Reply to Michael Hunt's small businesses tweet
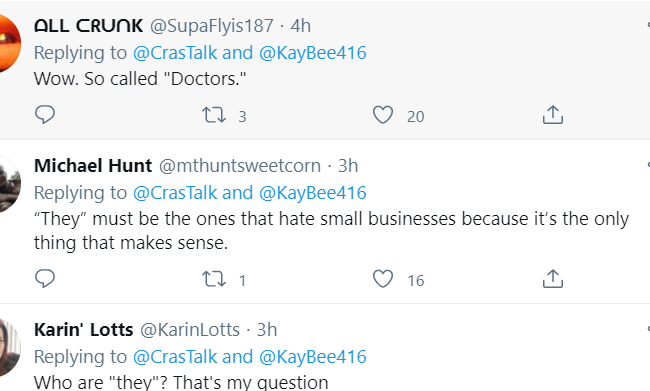650x391 pixels. (x=45, y=279)
